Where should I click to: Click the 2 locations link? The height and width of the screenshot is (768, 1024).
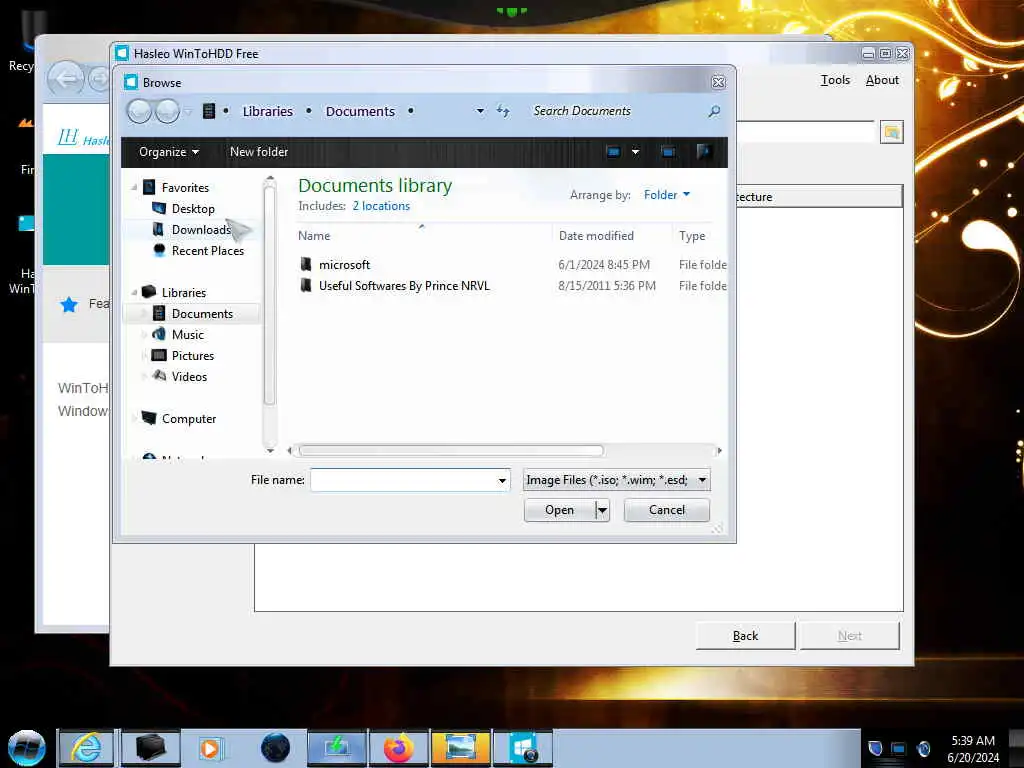[381, 206]
